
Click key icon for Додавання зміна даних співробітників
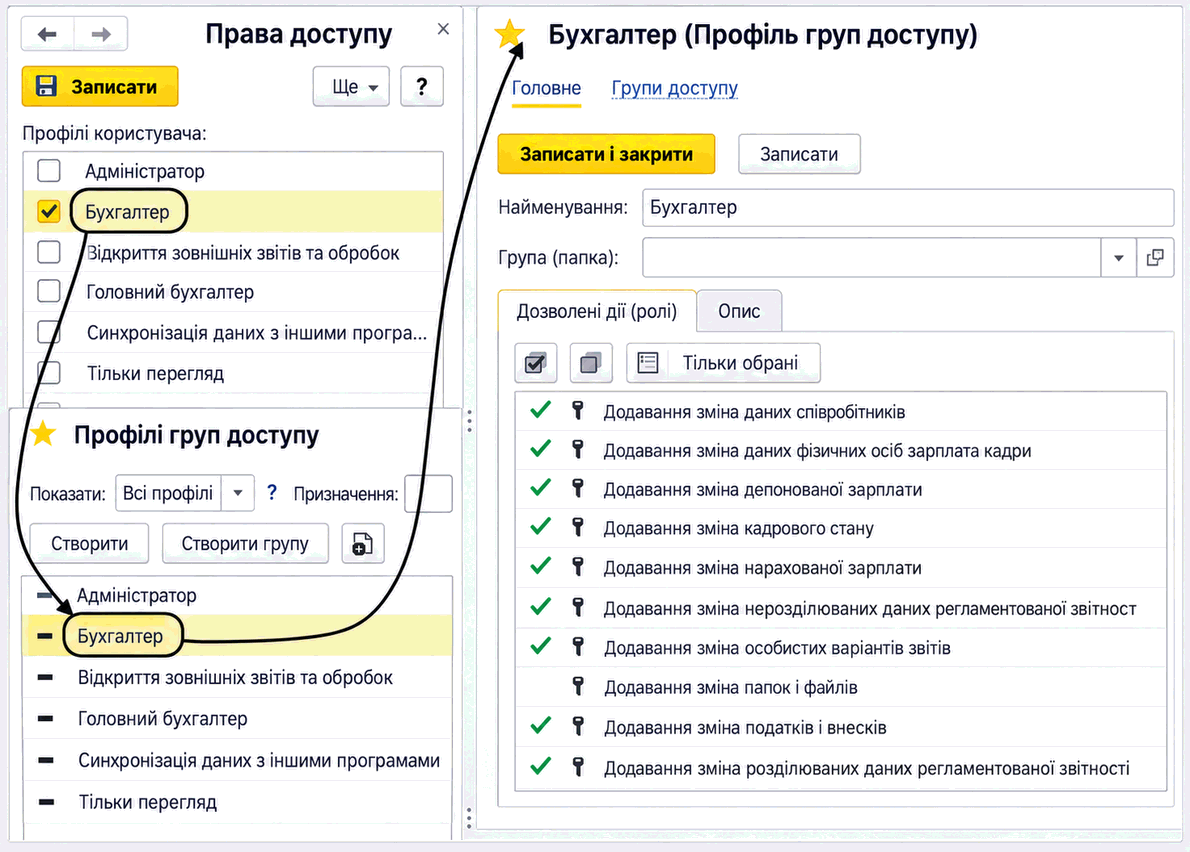point(578,411)
